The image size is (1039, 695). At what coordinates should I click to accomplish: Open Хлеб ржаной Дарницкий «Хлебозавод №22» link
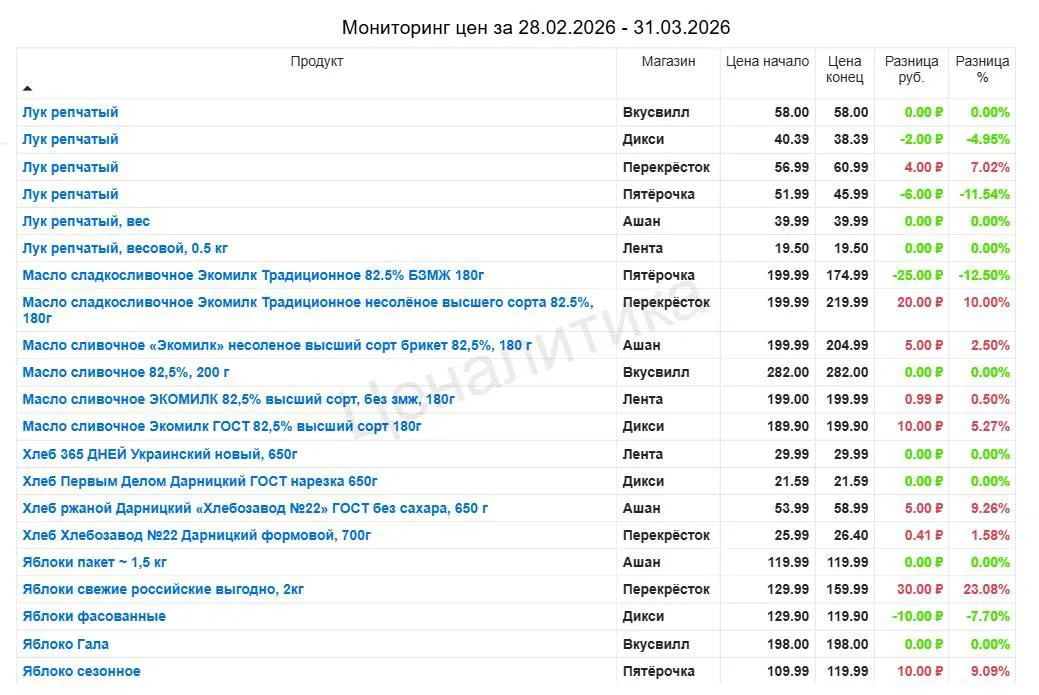(255, 509)
